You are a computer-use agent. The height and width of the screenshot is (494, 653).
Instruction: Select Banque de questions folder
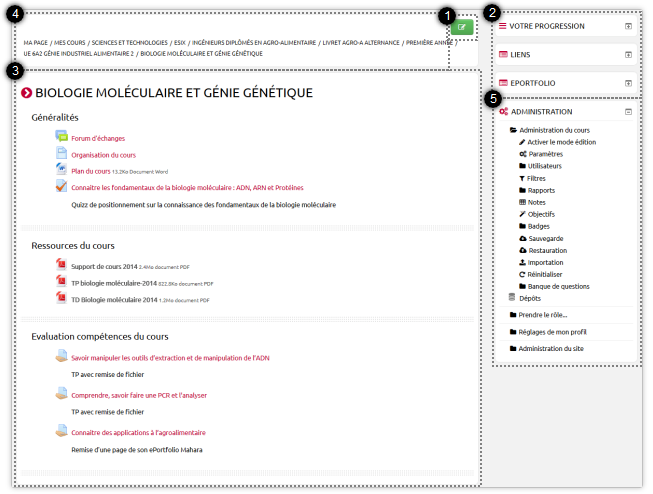click(558, 286)
